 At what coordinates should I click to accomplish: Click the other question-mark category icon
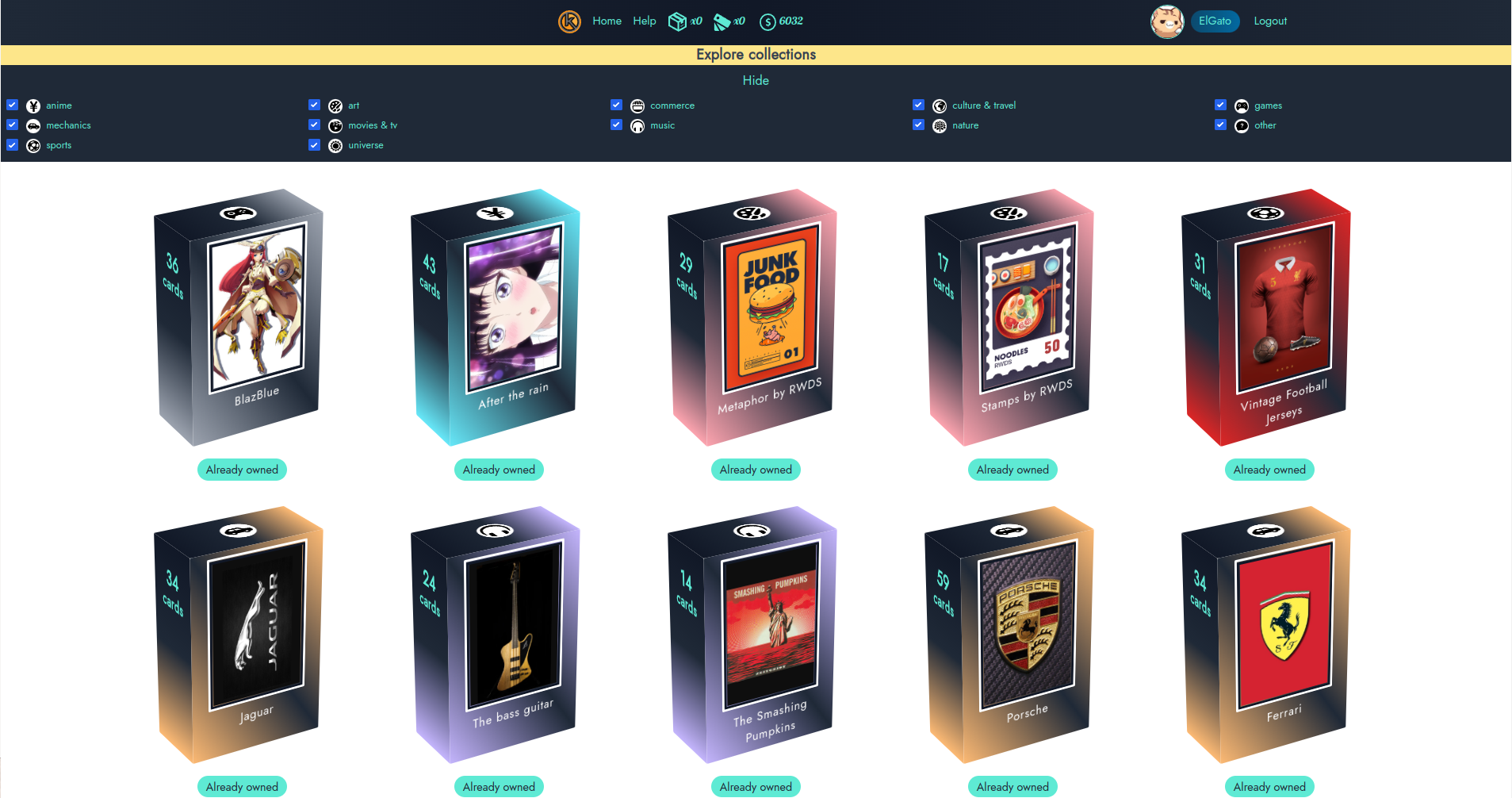point(1242,125)
